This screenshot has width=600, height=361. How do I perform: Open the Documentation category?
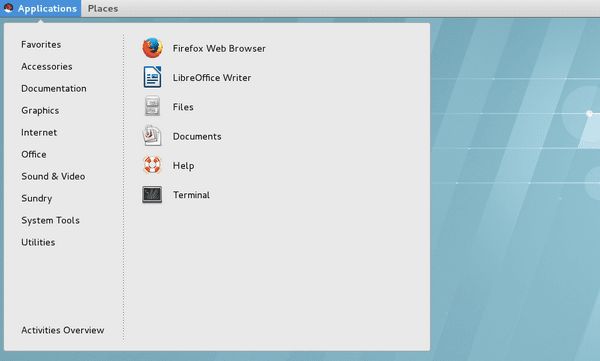coord(54,88)
